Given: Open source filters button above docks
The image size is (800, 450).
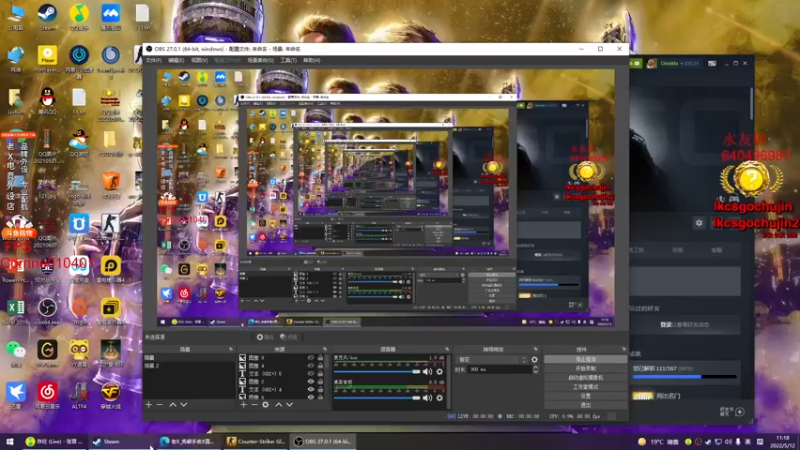Looking at the screenshot, I should [x=289, y=337].
